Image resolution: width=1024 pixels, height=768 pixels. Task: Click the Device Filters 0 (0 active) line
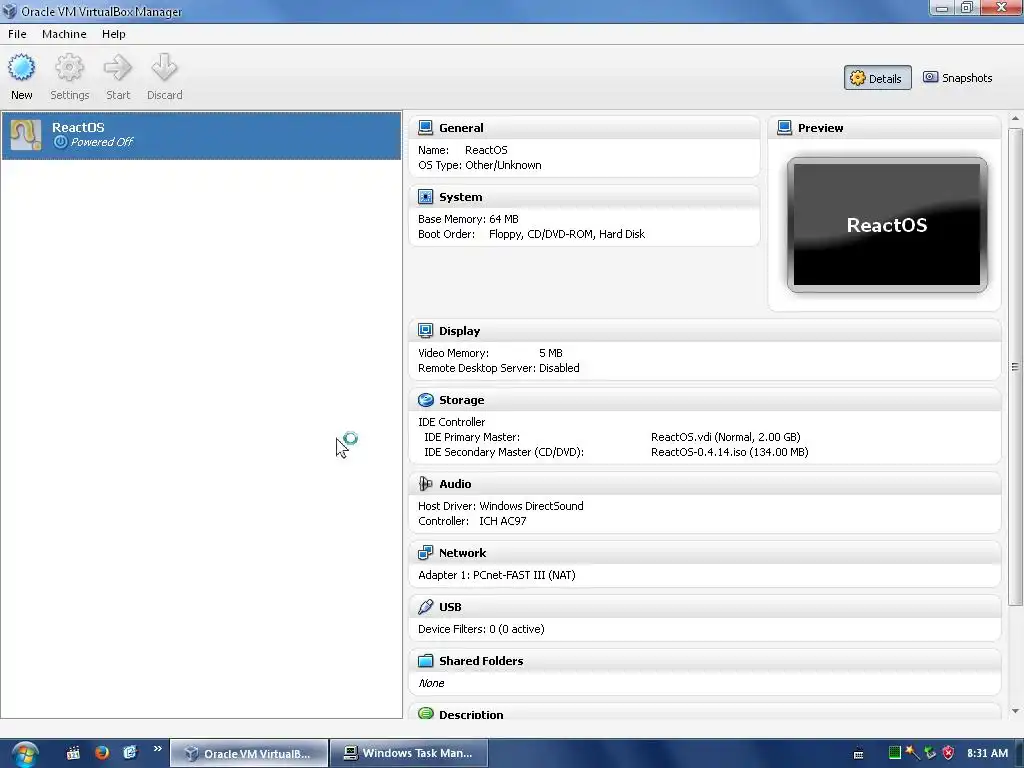point(481,629)
